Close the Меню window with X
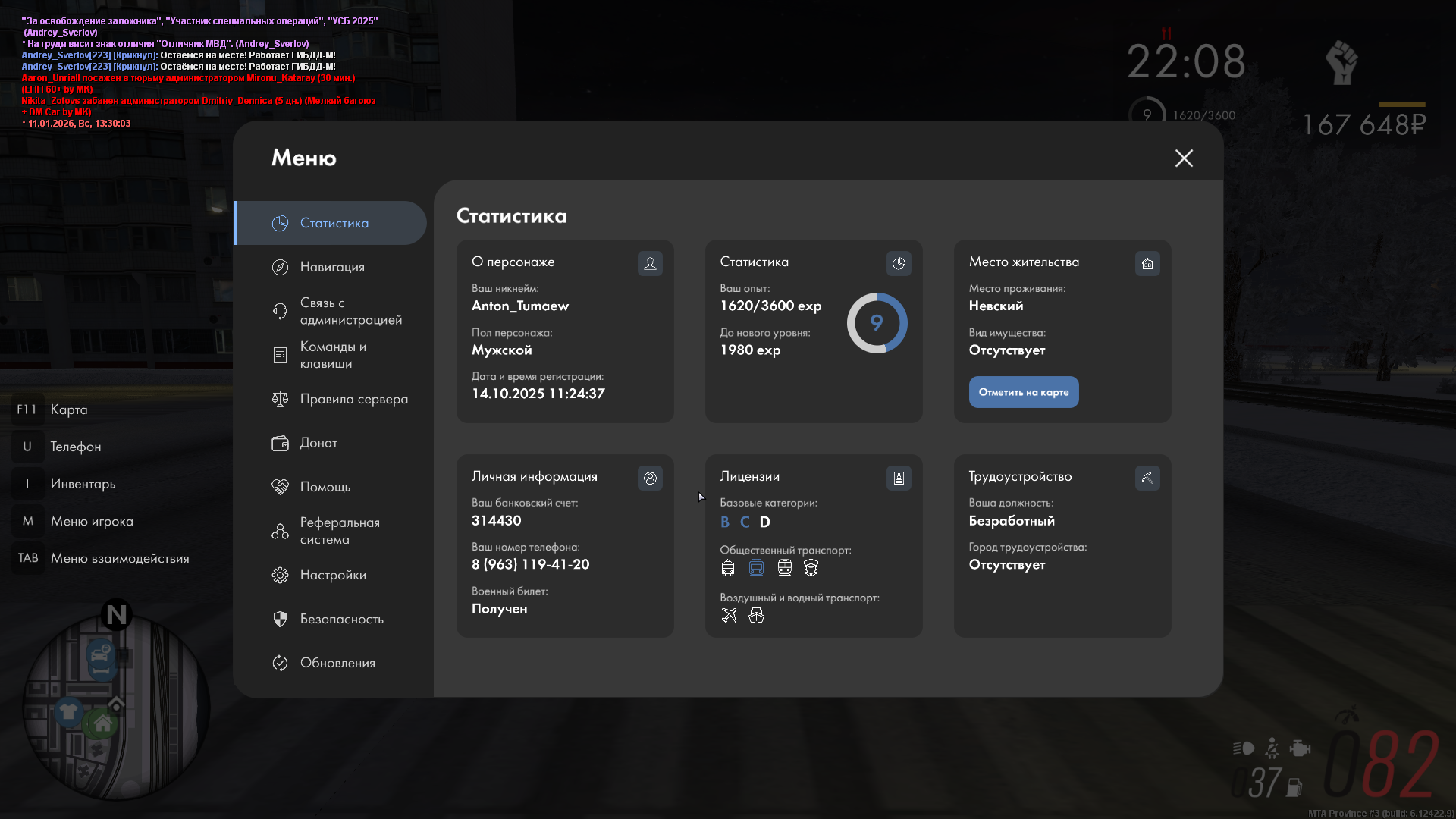Viewport: 1456px width, 819px height. (1184, 158)
